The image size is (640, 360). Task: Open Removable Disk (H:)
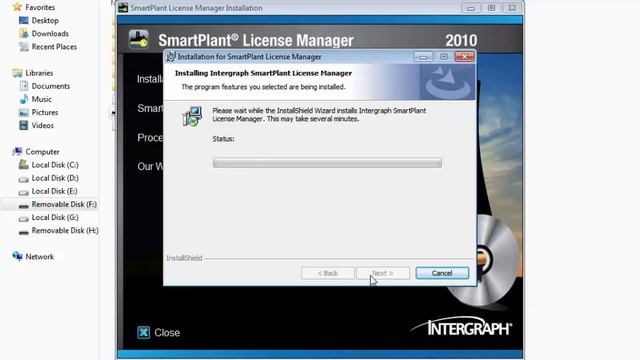point(65,231)
